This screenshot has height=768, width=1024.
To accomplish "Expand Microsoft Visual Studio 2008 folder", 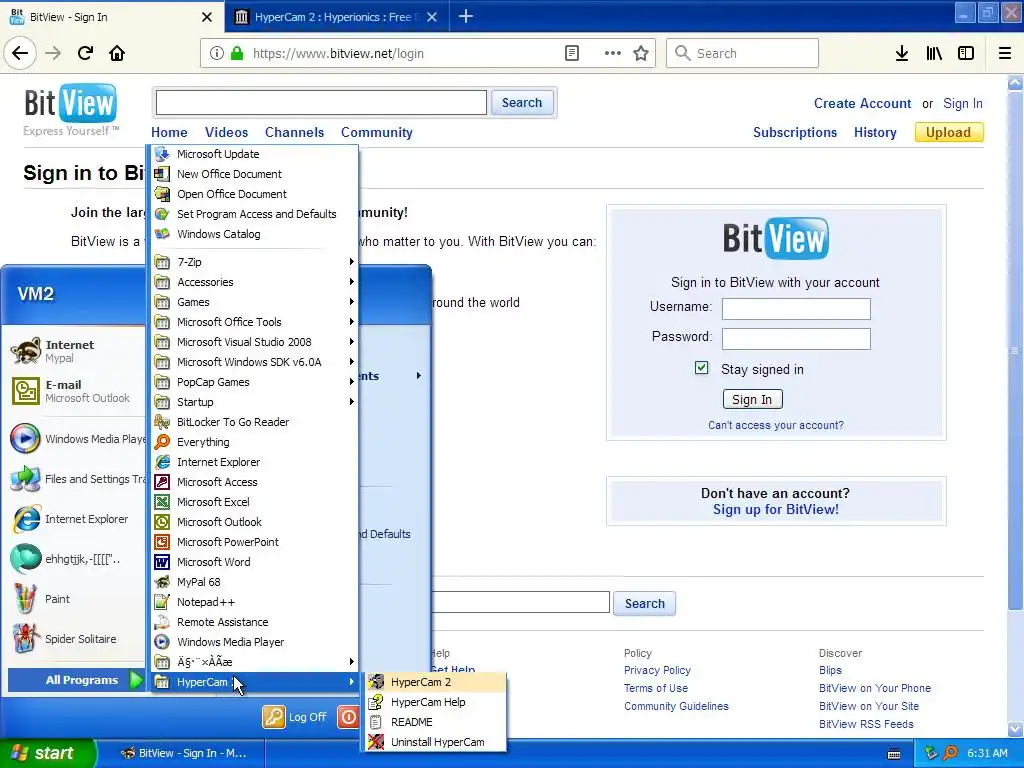I will [x=255, y=342].
